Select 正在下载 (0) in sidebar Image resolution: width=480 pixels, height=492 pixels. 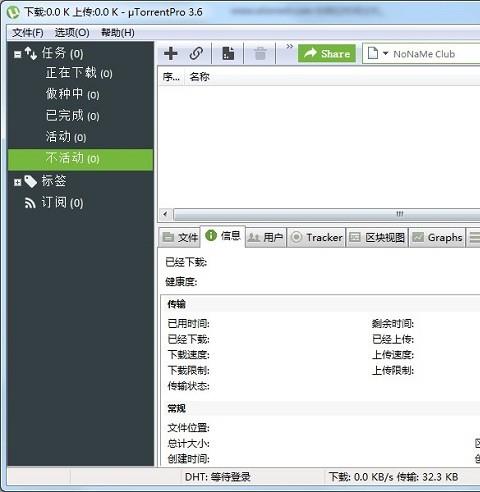(79, 73)
